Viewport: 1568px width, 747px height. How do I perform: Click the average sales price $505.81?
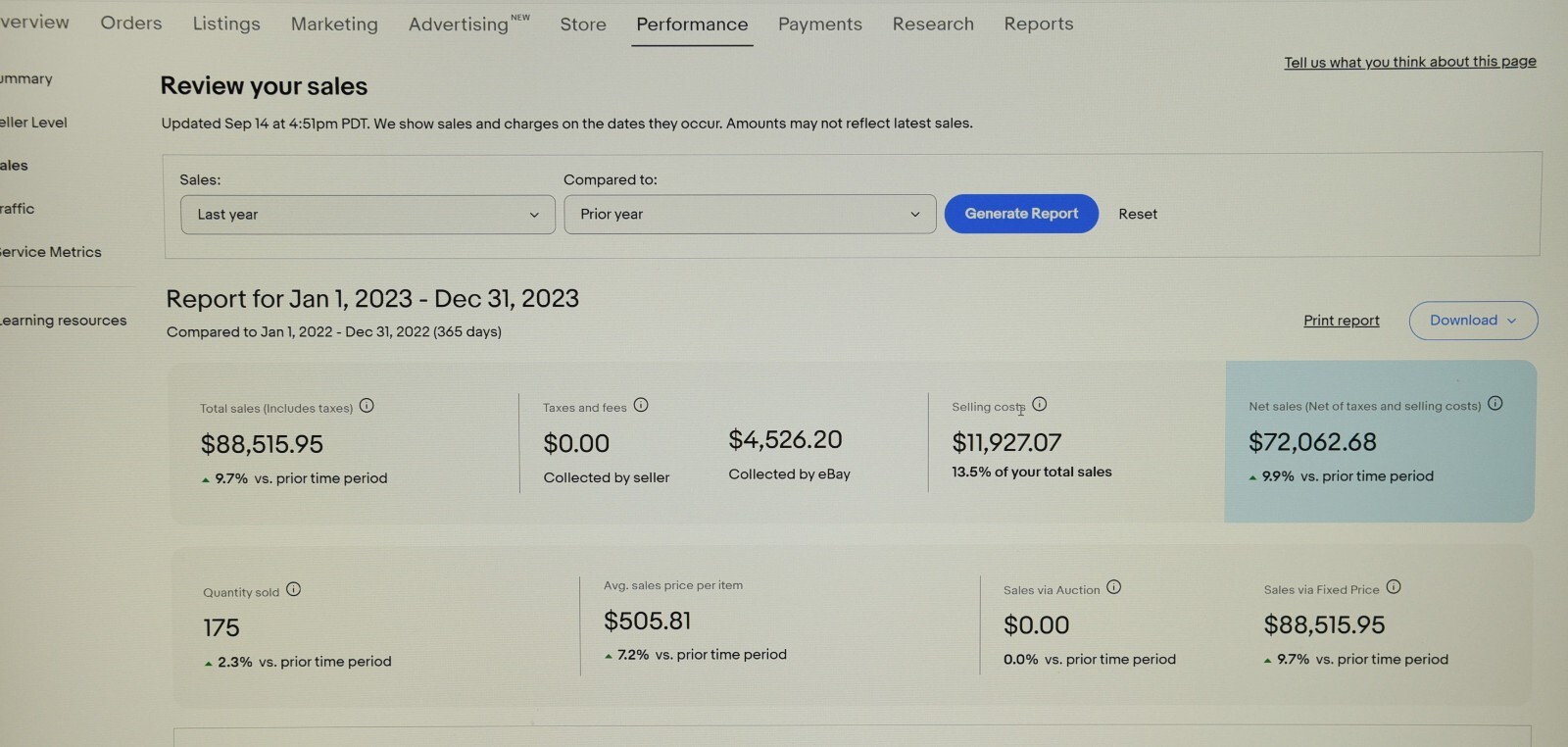(x=647, y=621)
